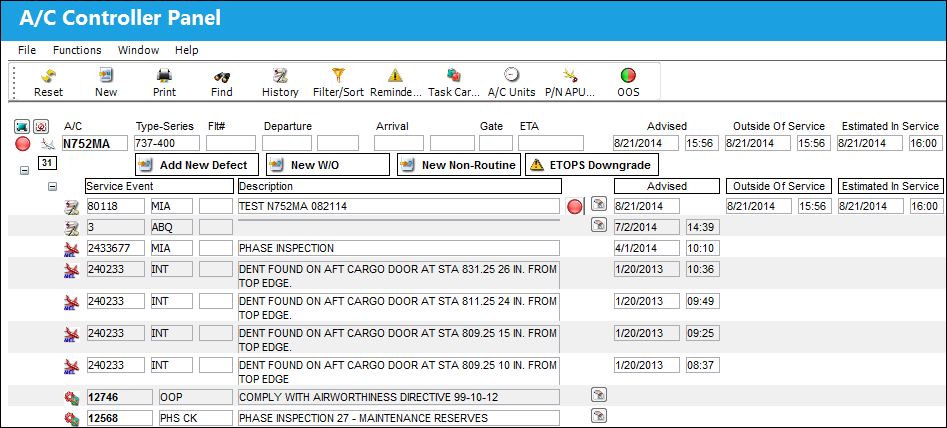Open the A/C Units clock icon
The image size is (947, 428).
(512, 75)
